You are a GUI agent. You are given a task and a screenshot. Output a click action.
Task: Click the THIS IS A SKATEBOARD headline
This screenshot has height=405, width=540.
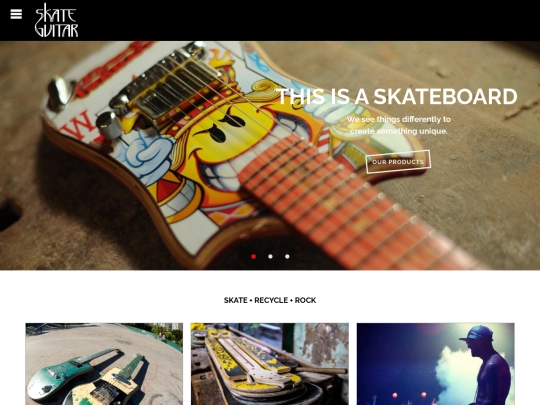(x=397, y=96)
